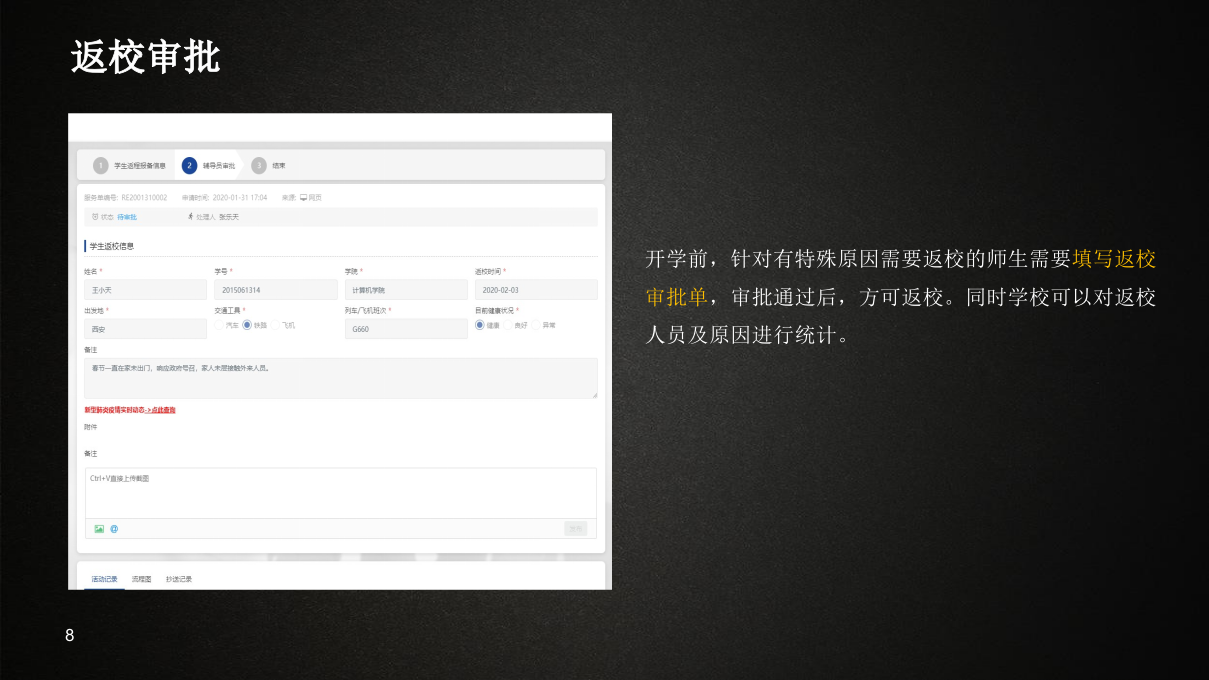The width and height of the screenshot is (1209, 680).
Task: Click the blue step circle 2 辅导员审批
Action: coord(189,164)
